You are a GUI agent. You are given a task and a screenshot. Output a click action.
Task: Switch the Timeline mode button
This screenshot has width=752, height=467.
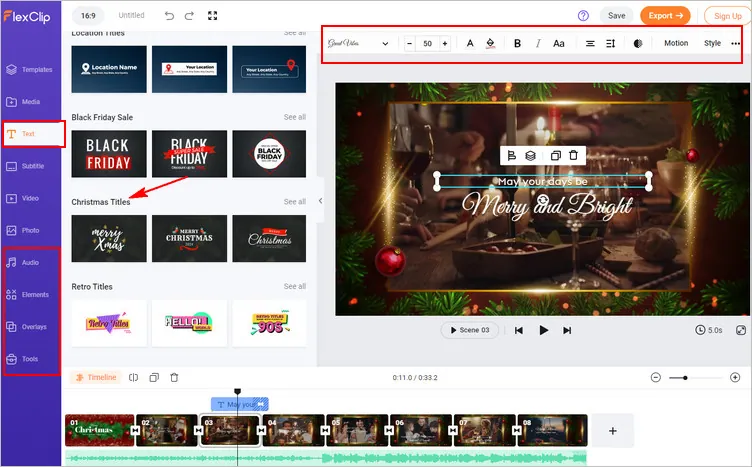pos(96,377)
